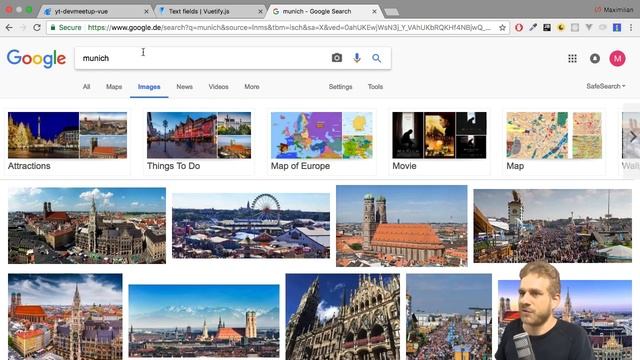Go back with the browser back arrow
640x360 pixels.
click(9, 27)
